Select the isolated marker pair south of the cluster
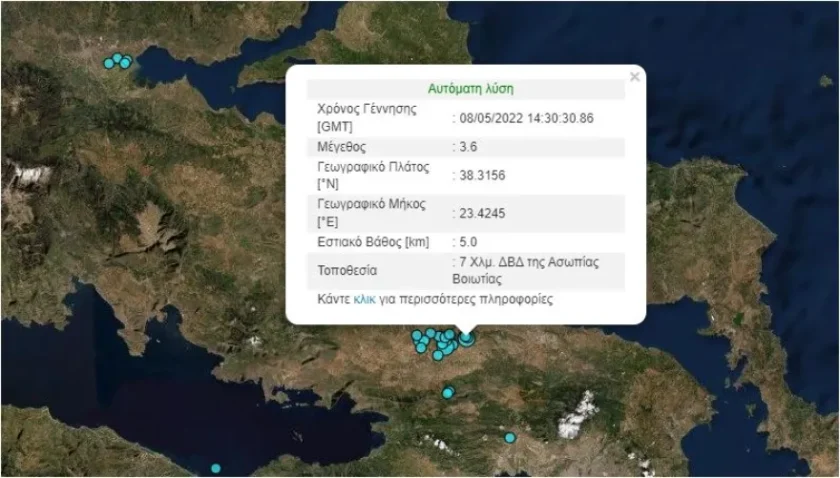The height and width of the screenshot is (478, 840). [448, 393]
